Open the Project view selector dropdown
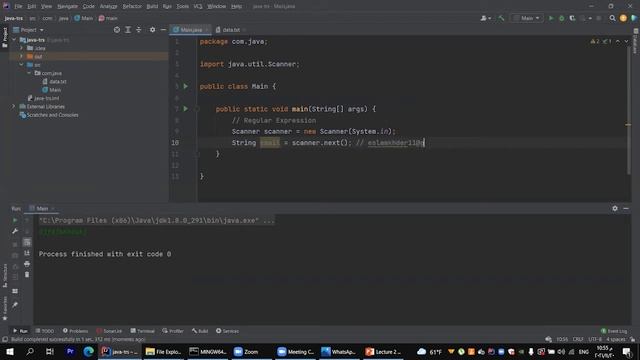640x360 pixels. click(29, 30)
